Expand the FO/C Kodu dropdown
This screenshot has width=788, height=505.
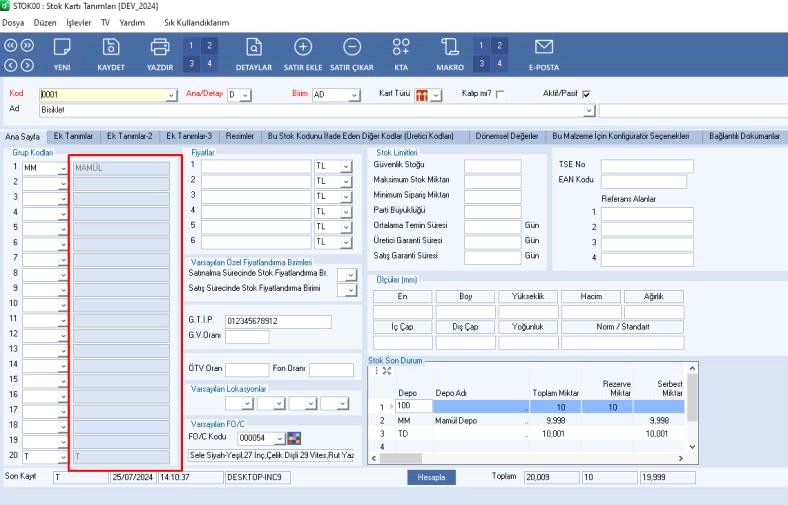pyautogui.click(x=278, y=438)
